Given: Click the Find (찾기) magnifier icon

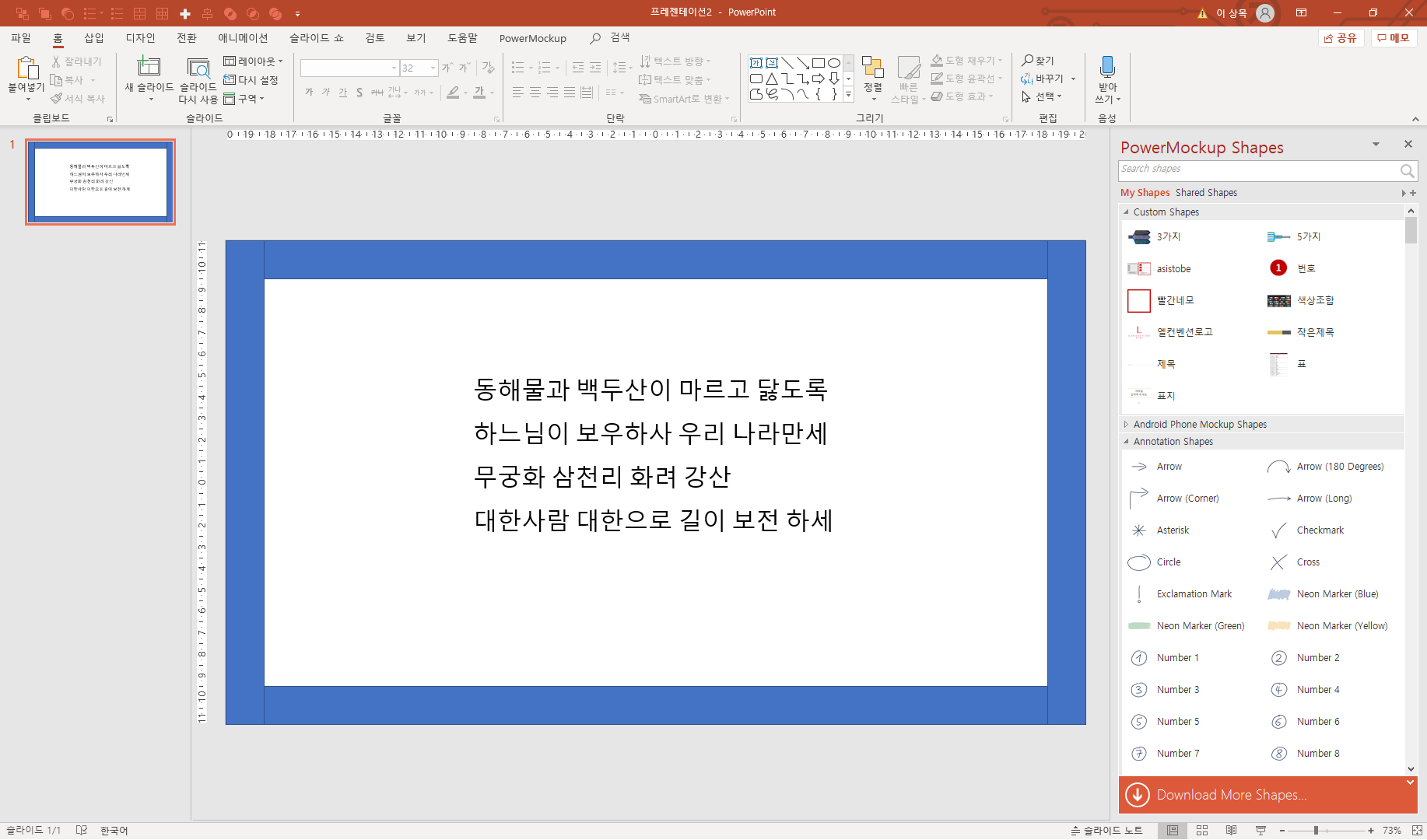Looking at the screenshot, I should (1028, 60).
